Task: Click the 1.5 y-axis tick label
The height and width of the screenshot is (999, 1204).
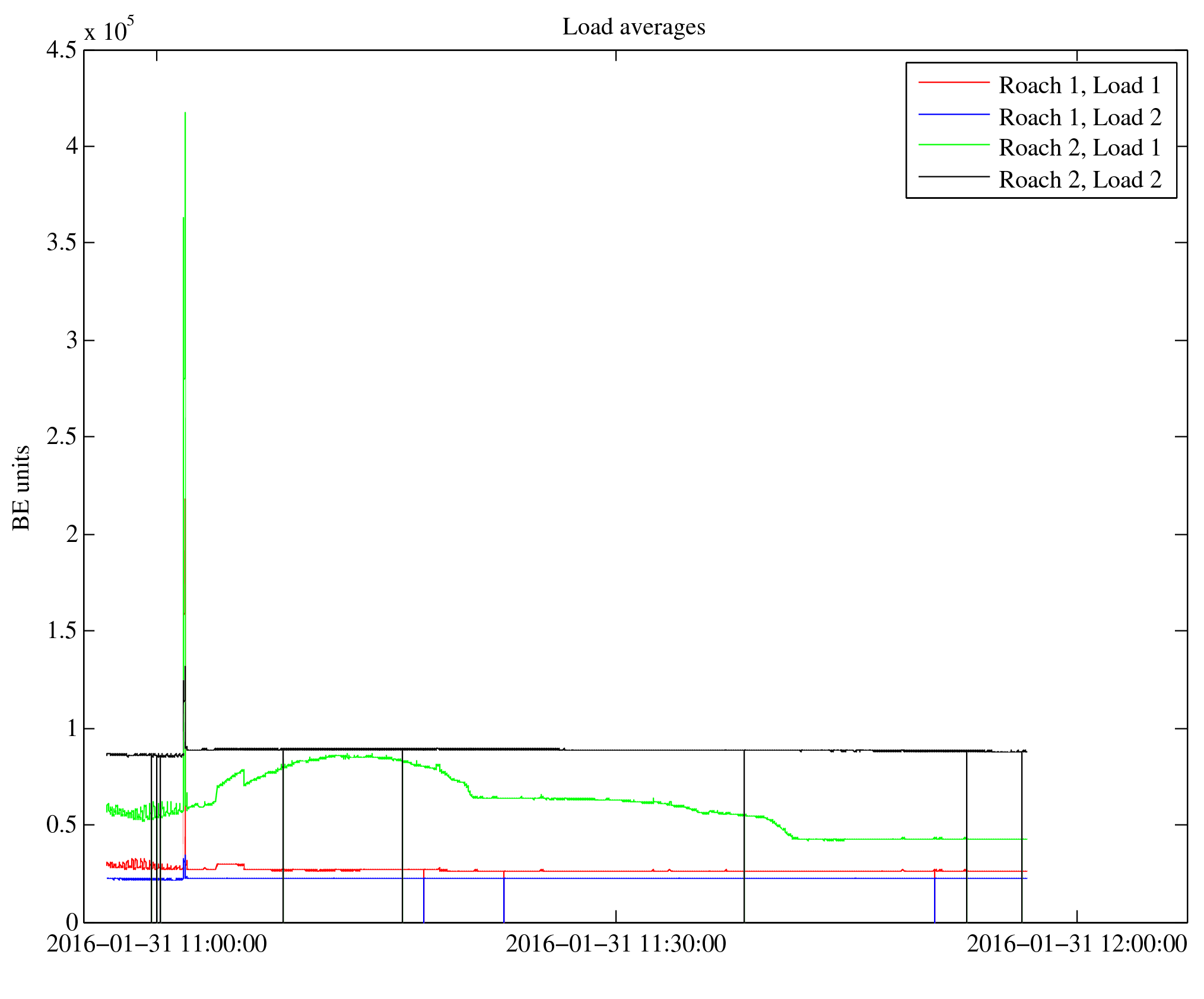Action: coord(61,630)
